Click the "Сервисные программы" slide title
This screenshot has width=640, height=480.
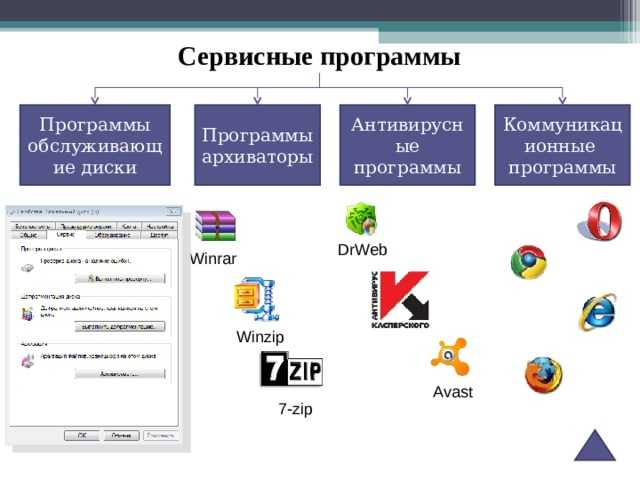(319, 57)
